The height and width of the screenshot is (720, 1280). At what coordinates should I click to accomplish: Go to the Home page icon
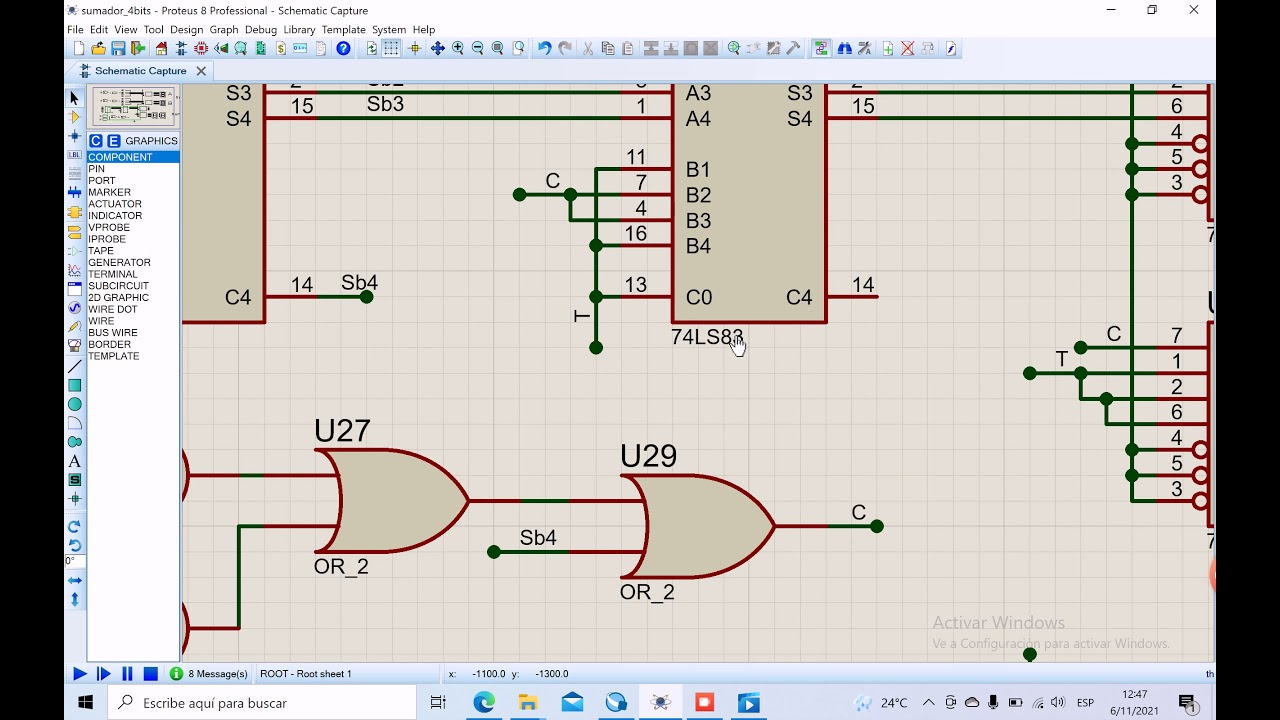click(x=161, y=48)
